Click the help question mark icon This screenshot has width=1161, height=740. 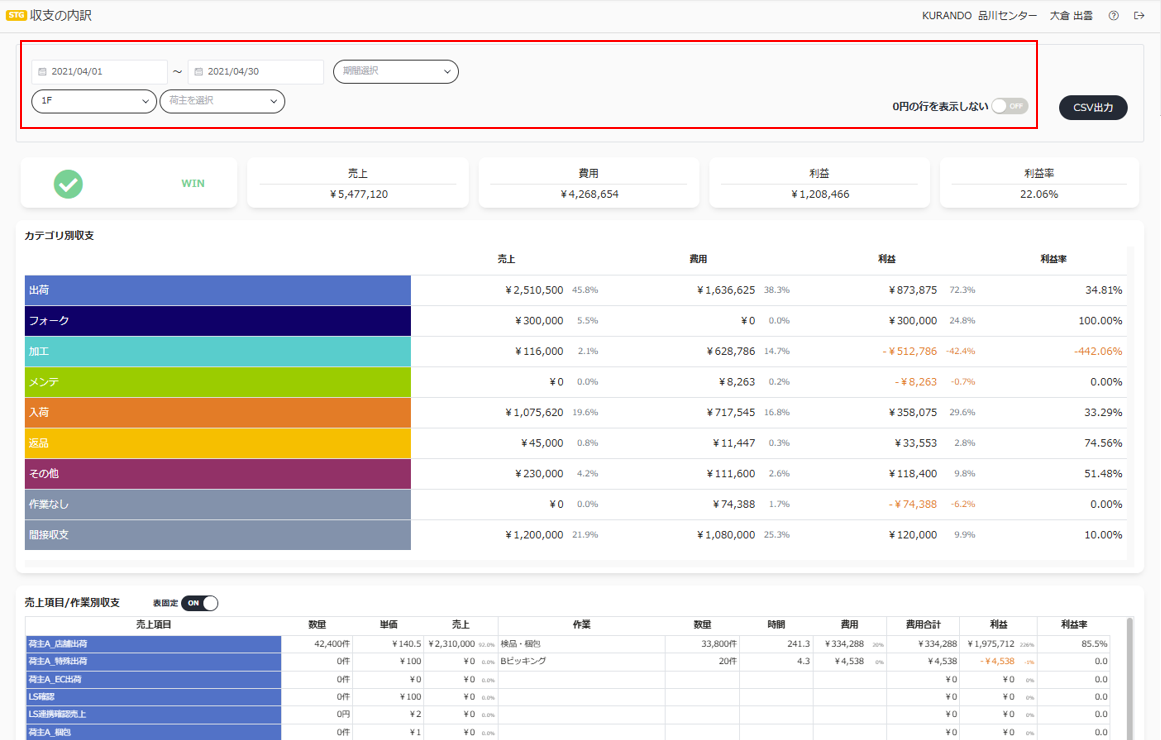pyautogui.click(x=1113, y=16)
